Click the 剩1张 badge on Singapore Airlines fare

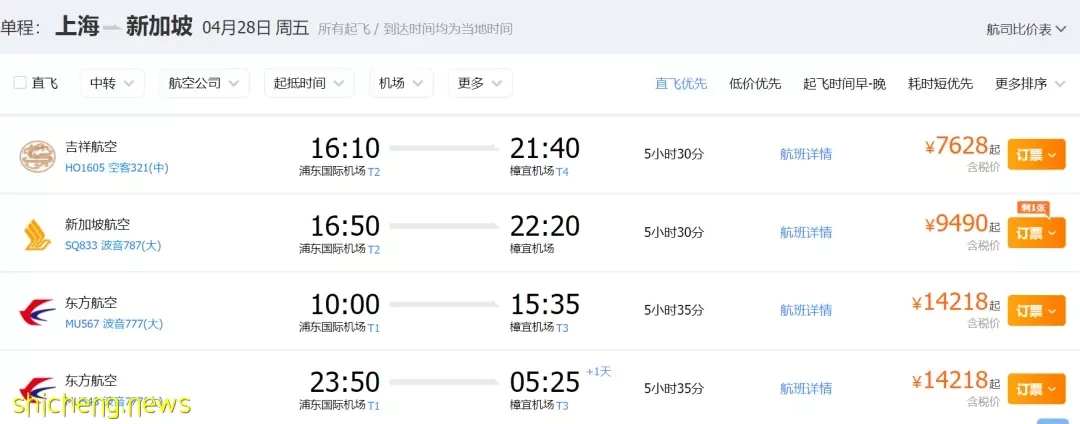click(x=1031, y=207)
